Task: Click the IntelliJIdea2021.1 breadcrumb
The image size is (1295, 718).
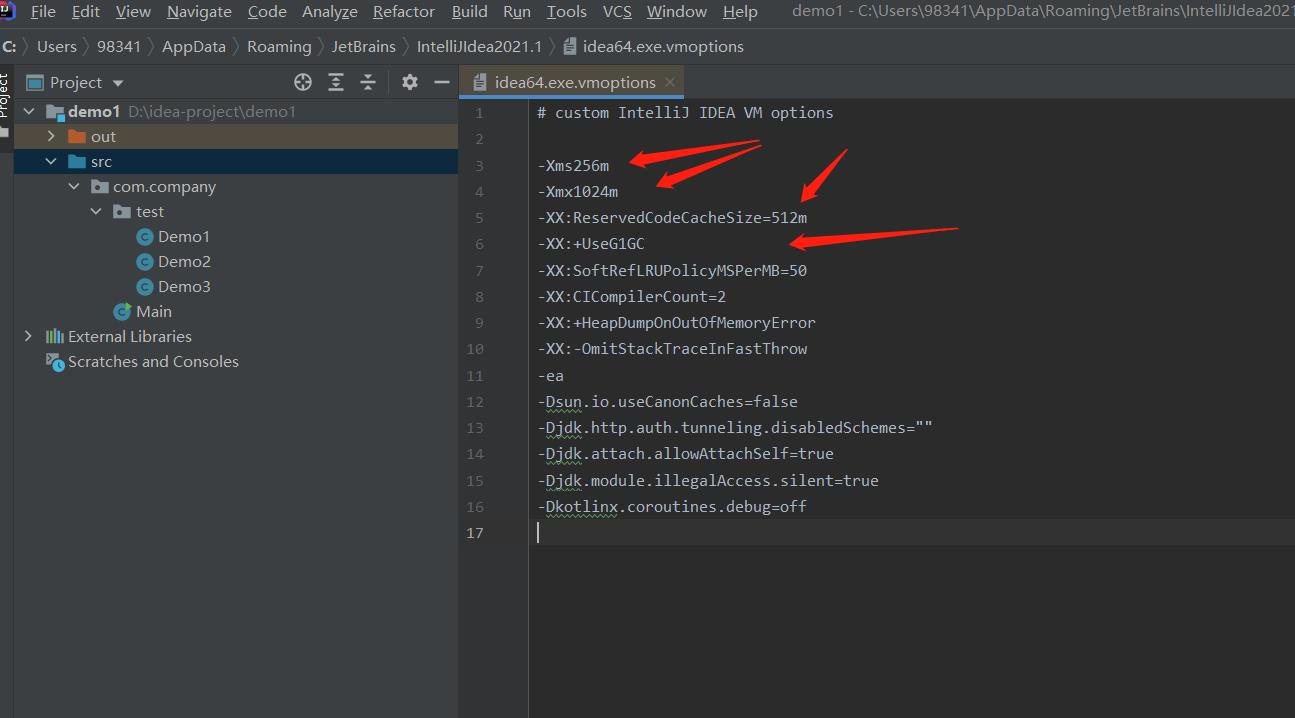Action: 479,47
